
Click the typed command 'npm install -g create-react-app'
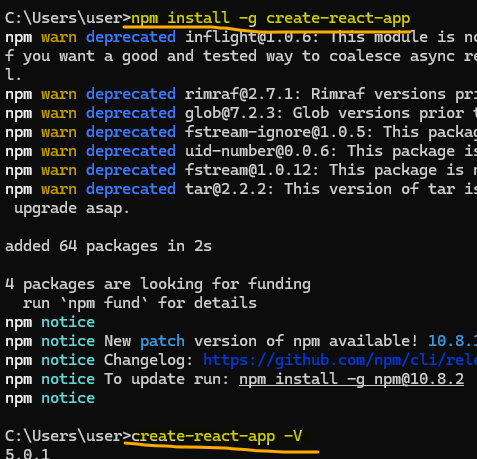coord(271,18)
